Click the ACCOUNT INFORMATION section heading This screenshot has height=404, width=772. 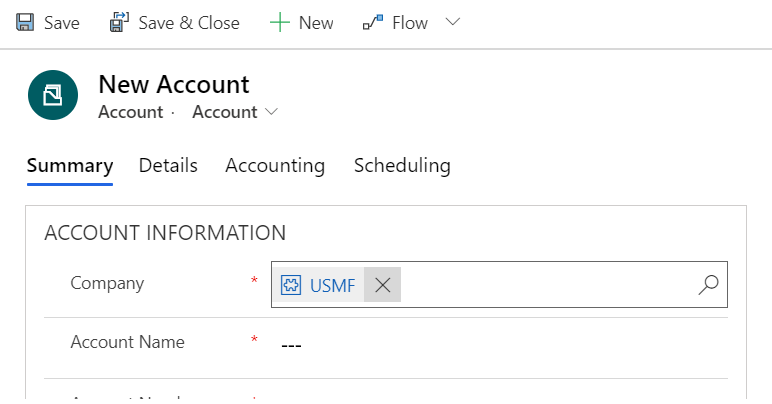click(165, 233)
